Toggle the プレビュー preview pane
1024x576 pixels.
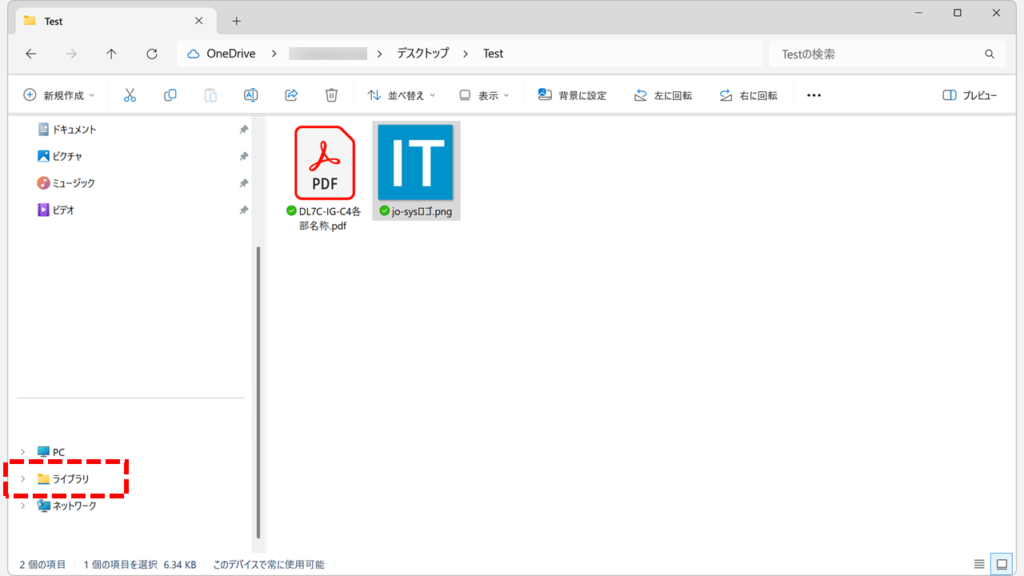tap(970, 95)
